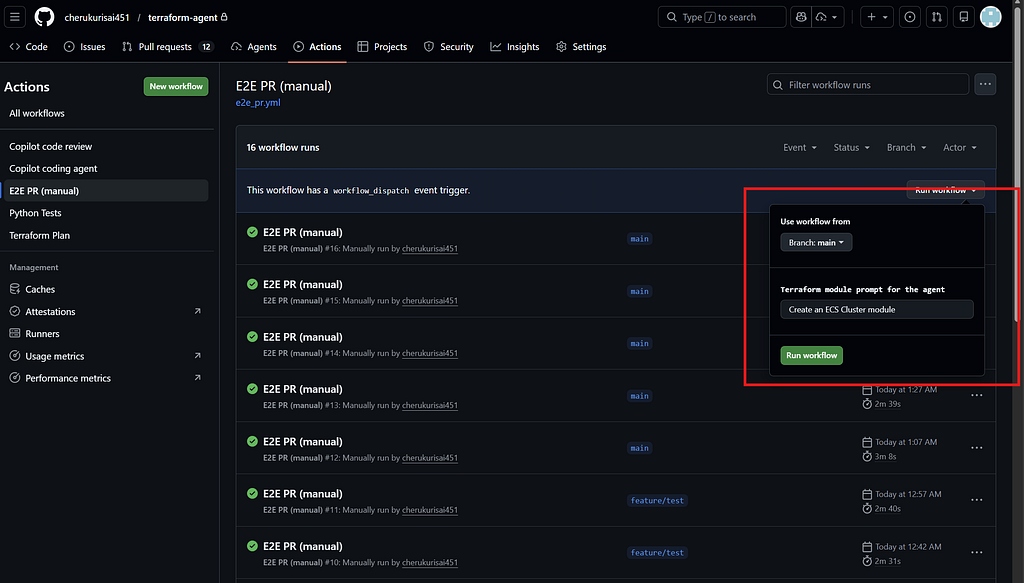1024x583 pixels.
Task: Open the notifications inbox icon
Action: point(963,17)
